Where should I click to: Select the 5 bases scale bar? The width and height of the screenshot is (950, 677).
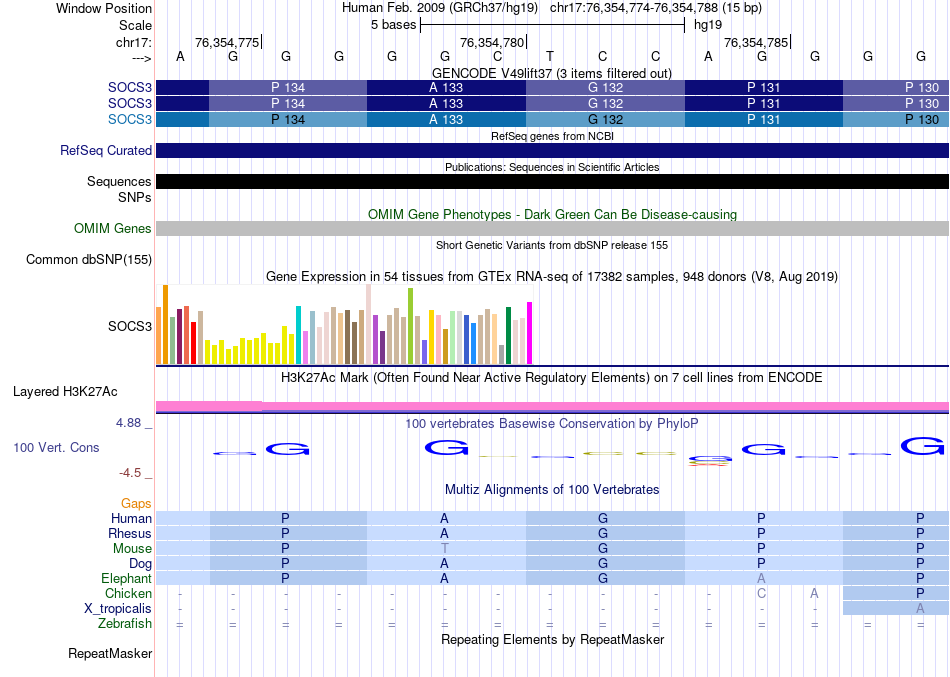click(x=553, y=25)
